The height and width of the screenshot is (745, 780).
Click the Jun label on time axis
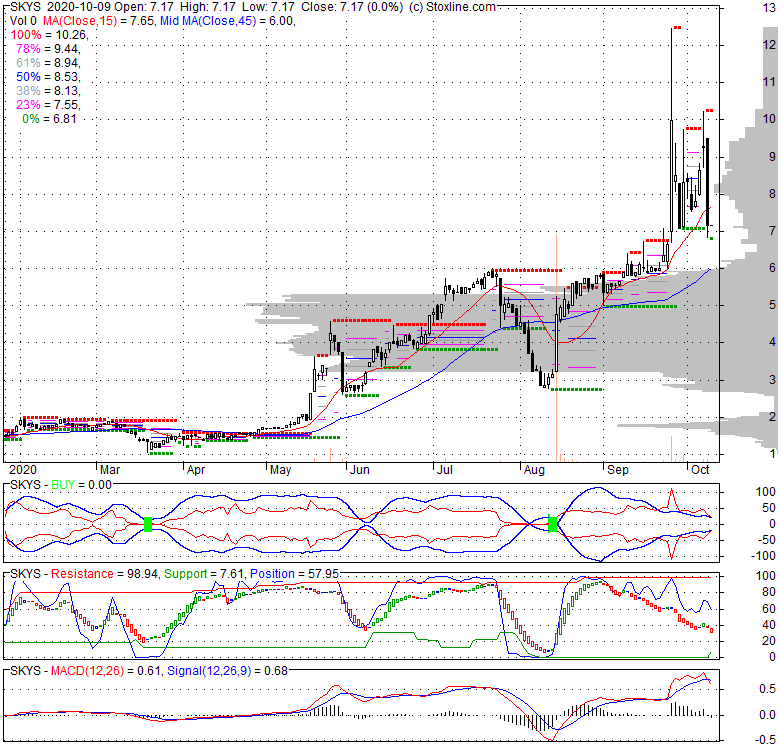(x=360, y=470)
